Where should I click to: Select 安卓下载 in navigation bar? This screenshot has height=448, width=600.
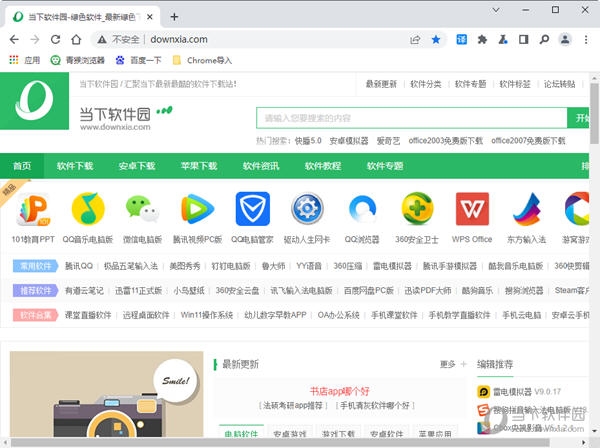tap(137, 166)
